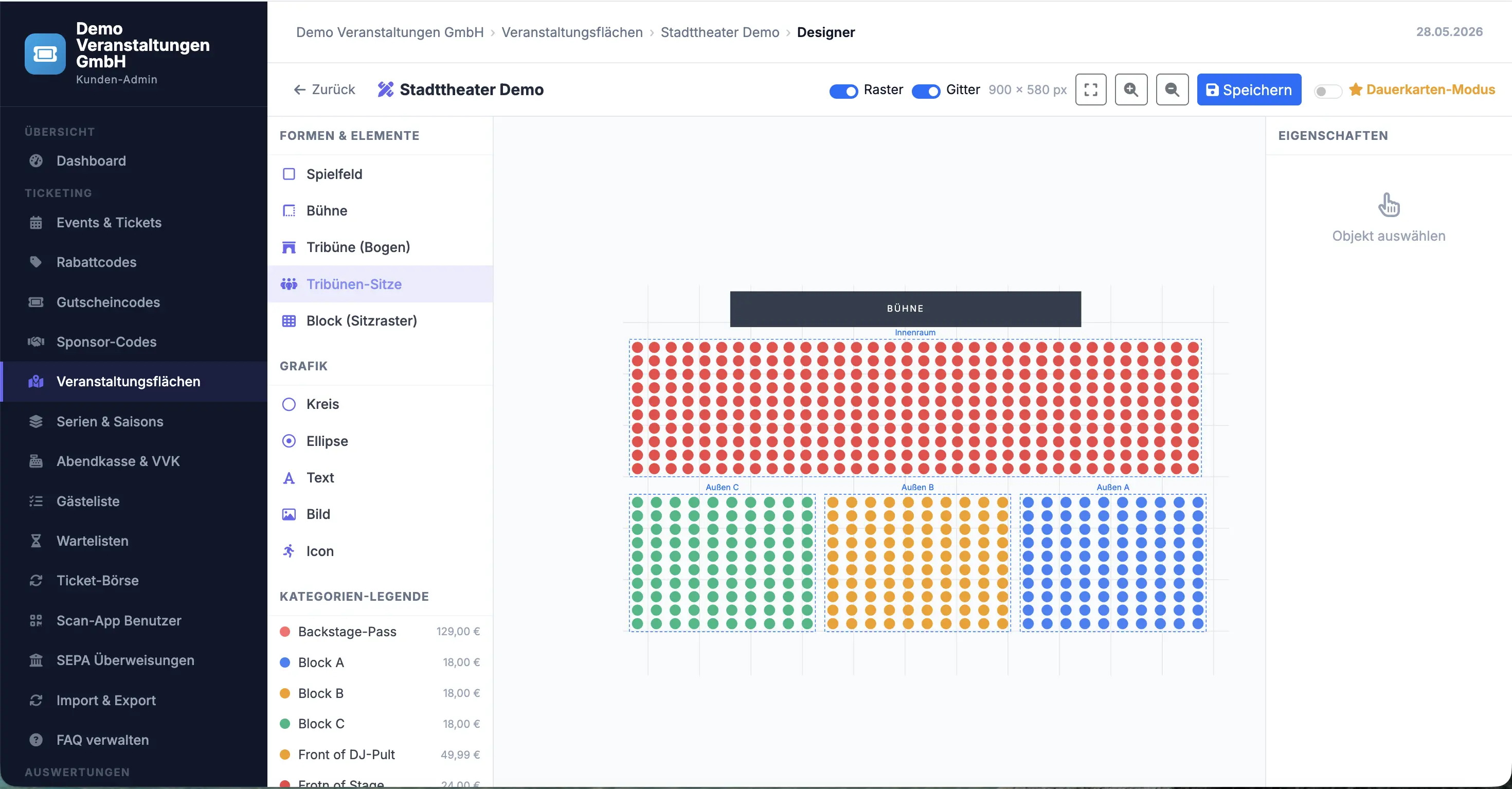Zoom in with the magnifier plus icon
Screen dimensions: 1512x789
pyautogui.click(x=1131, y=90)
